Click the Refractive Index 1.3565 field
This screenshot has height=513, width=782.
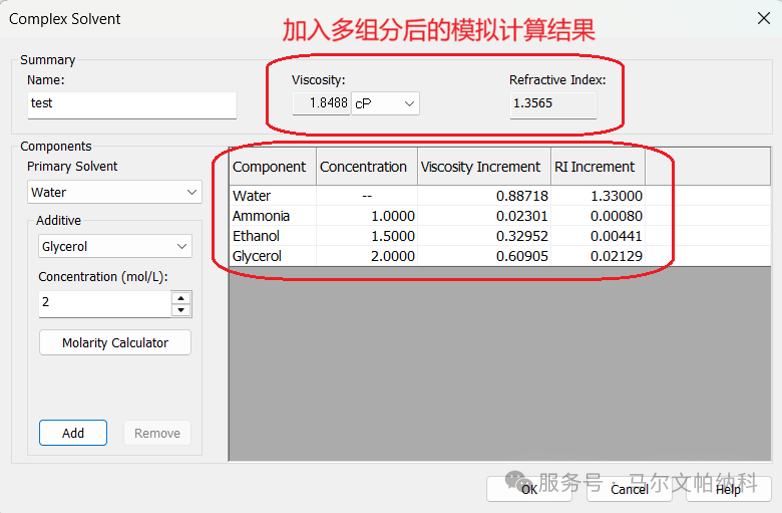(x=553, y=104)
